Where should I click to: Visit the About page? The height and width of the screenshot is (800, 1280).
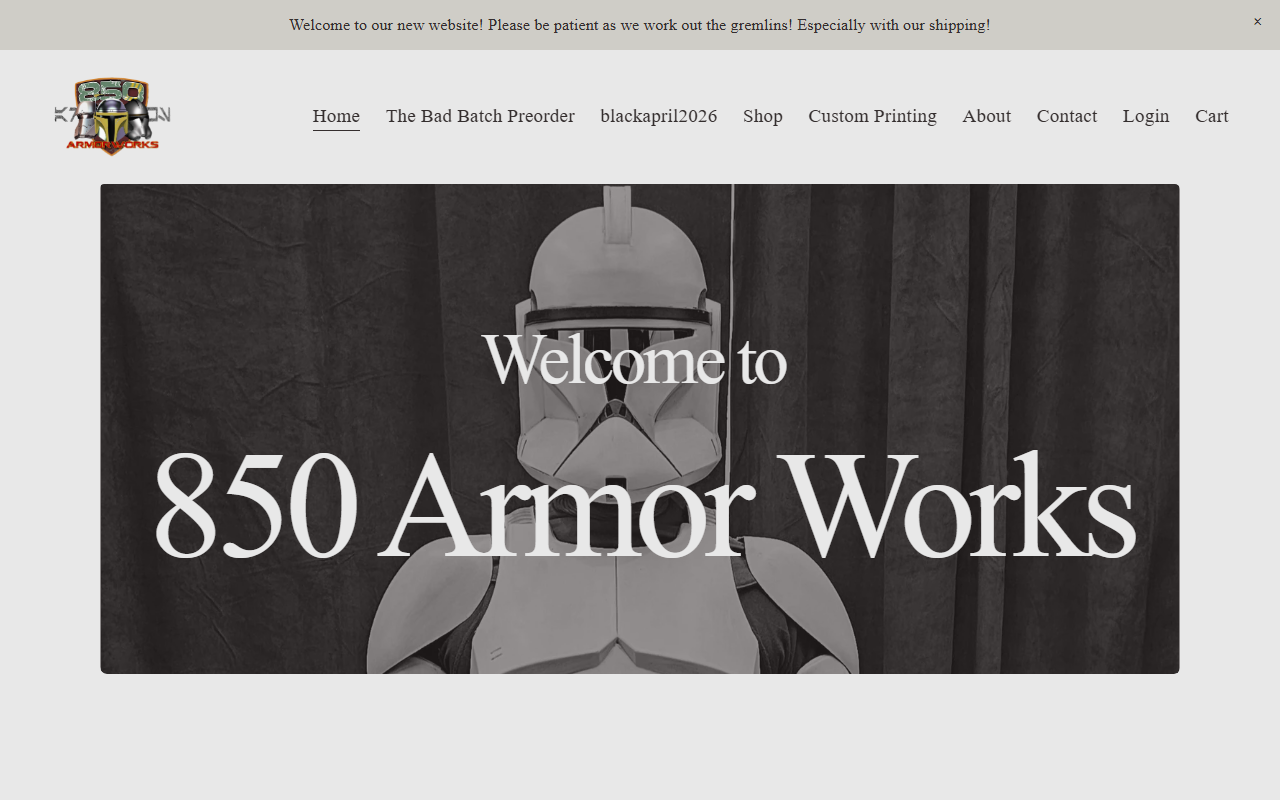pyautogui.click(x=987, y=116)
